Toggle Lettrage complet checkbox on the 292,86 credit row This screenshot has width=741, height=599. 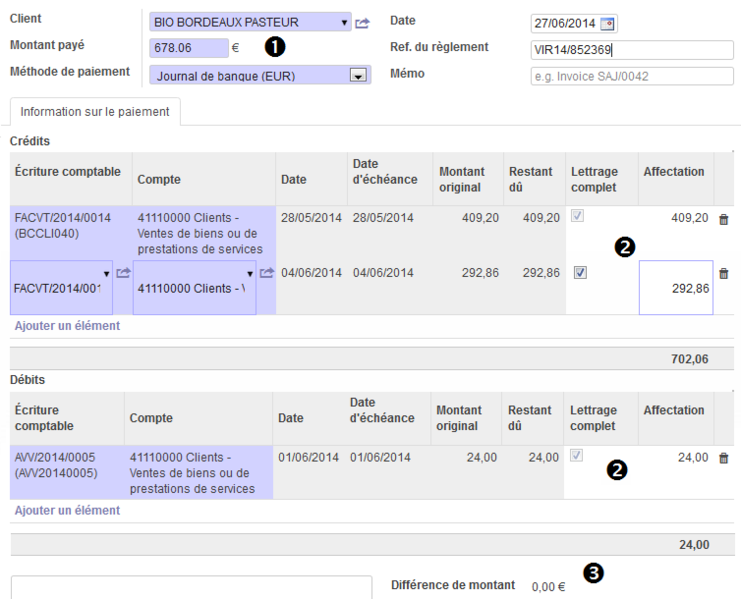[x=580, y=273]
